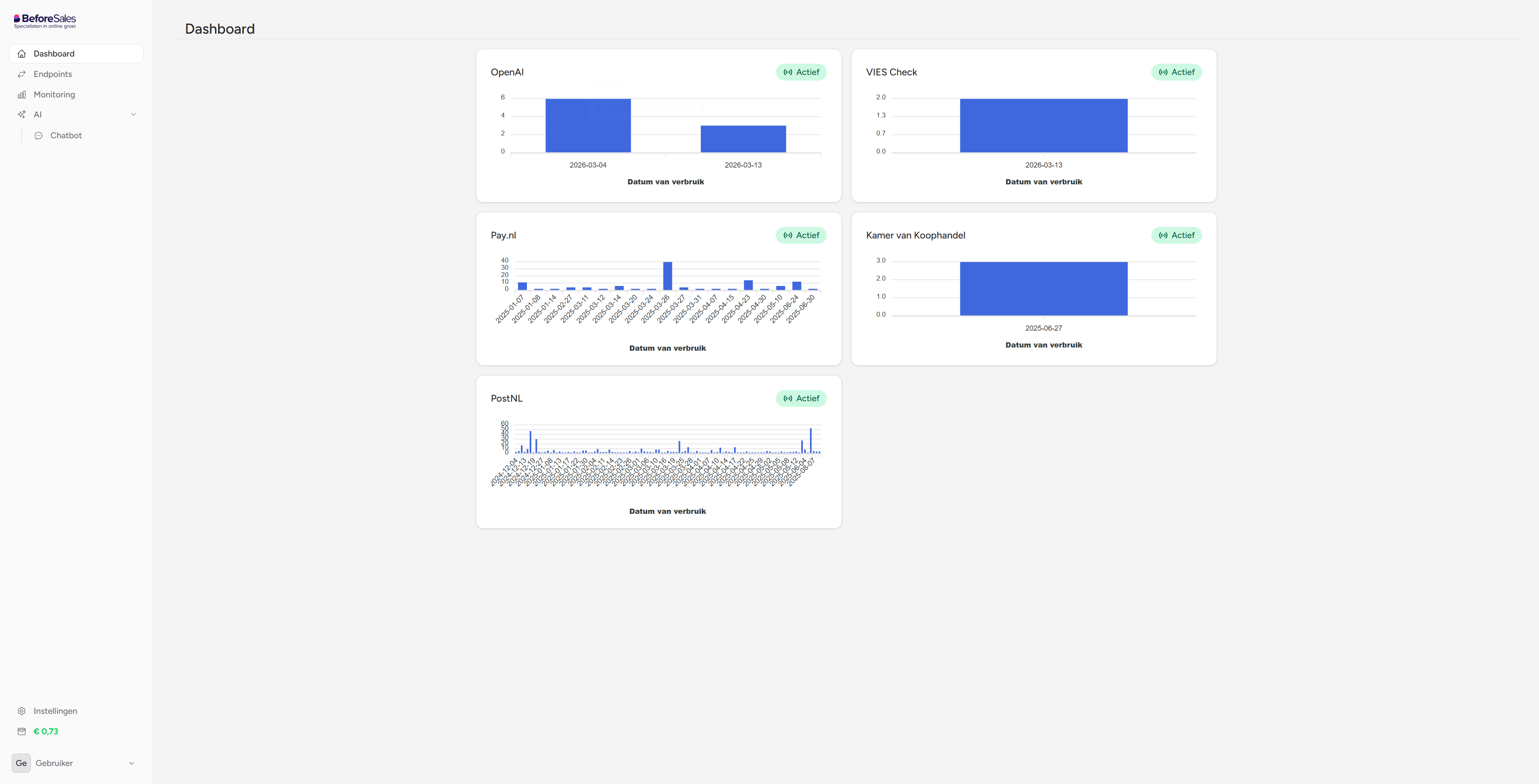Click the 2026-03-04 axis label in OpenAI chart
1539x784 pixels.
pyautogui.click(x=588, y=165)
